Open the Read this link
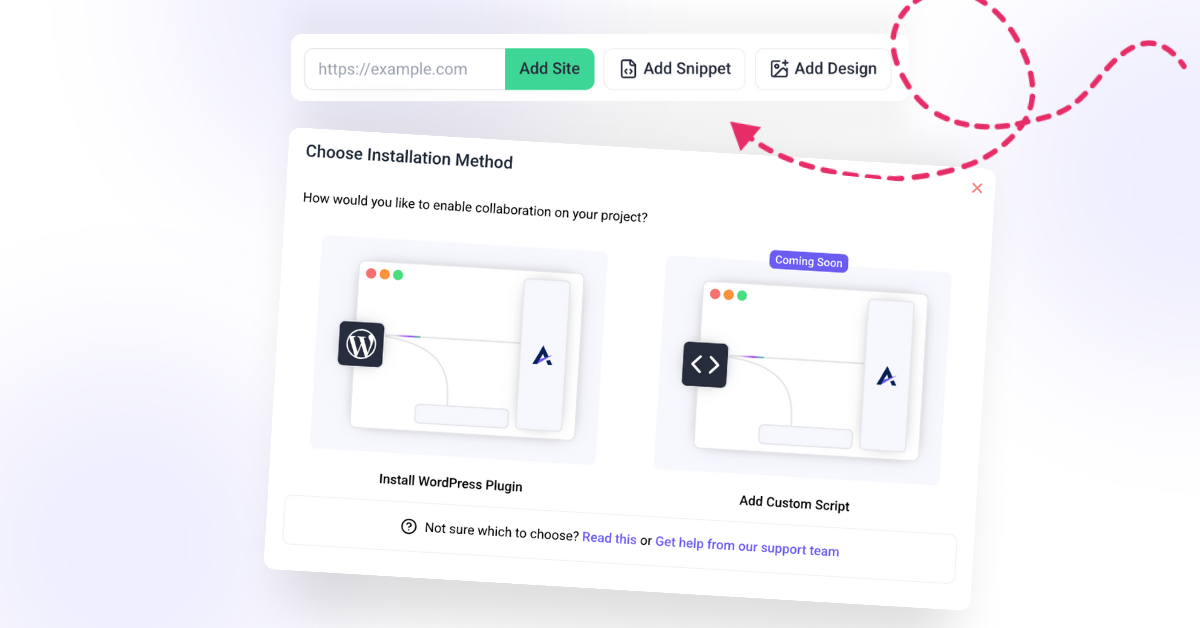 point(609,538)
